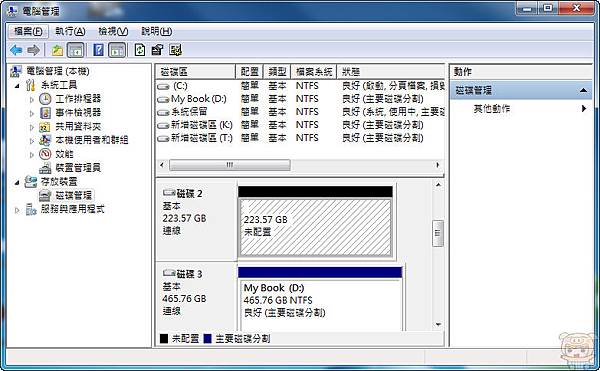
Task: Click the 服務與應用程式 icon
Action: point(31,209)
